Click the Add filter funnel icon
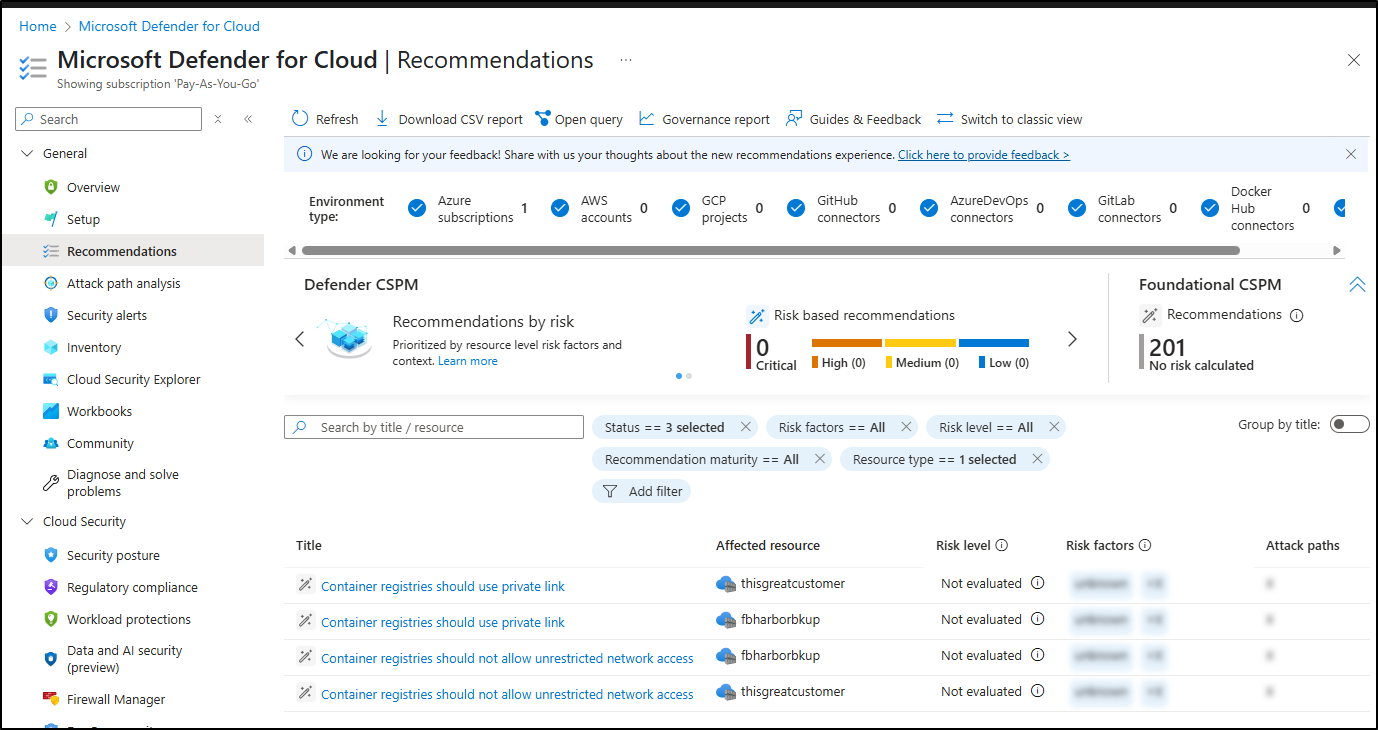This screenshot has height=730, width=1378. click(x=610, y=491)
